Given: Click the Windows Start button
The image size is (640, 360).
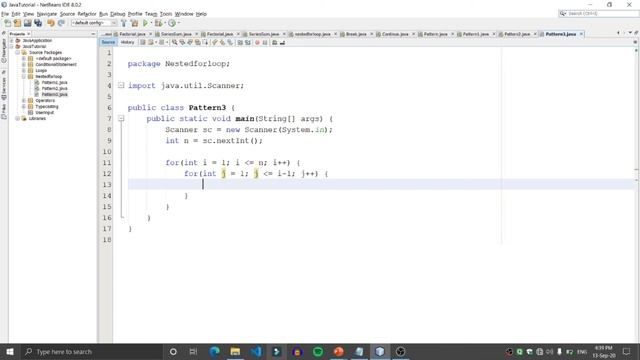Looking at the screenshot, I should point(10,351).
